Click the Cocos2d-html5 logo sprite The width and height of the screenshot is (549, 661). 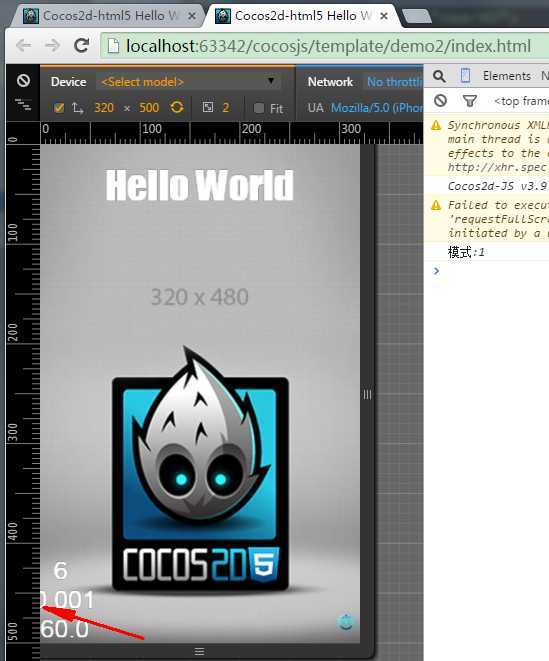coord(200,468)
